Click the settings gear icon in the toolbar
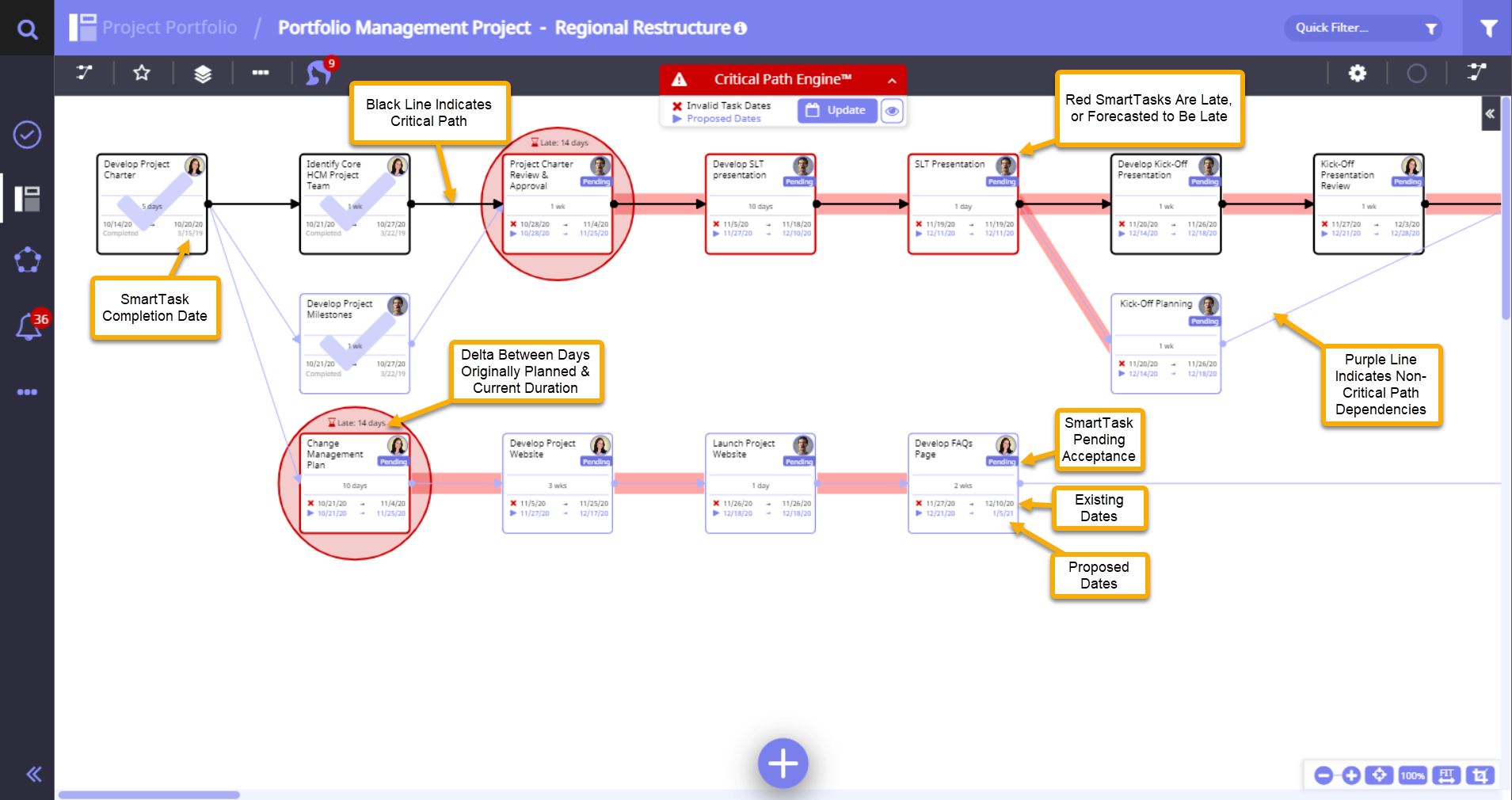The height and width of the screenshot is (800, 1512). (x=1357, y=74)
